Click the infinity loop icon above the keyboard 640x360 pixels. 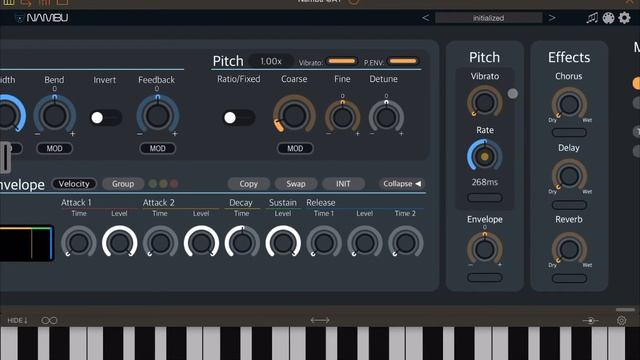(49, 320)
